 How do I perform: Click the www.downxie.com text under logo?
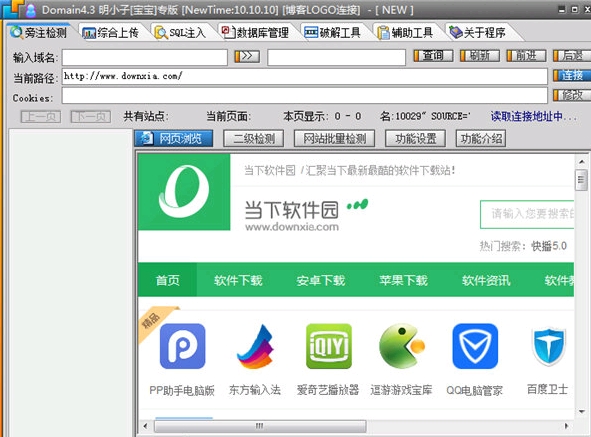(x=292, y=227)
